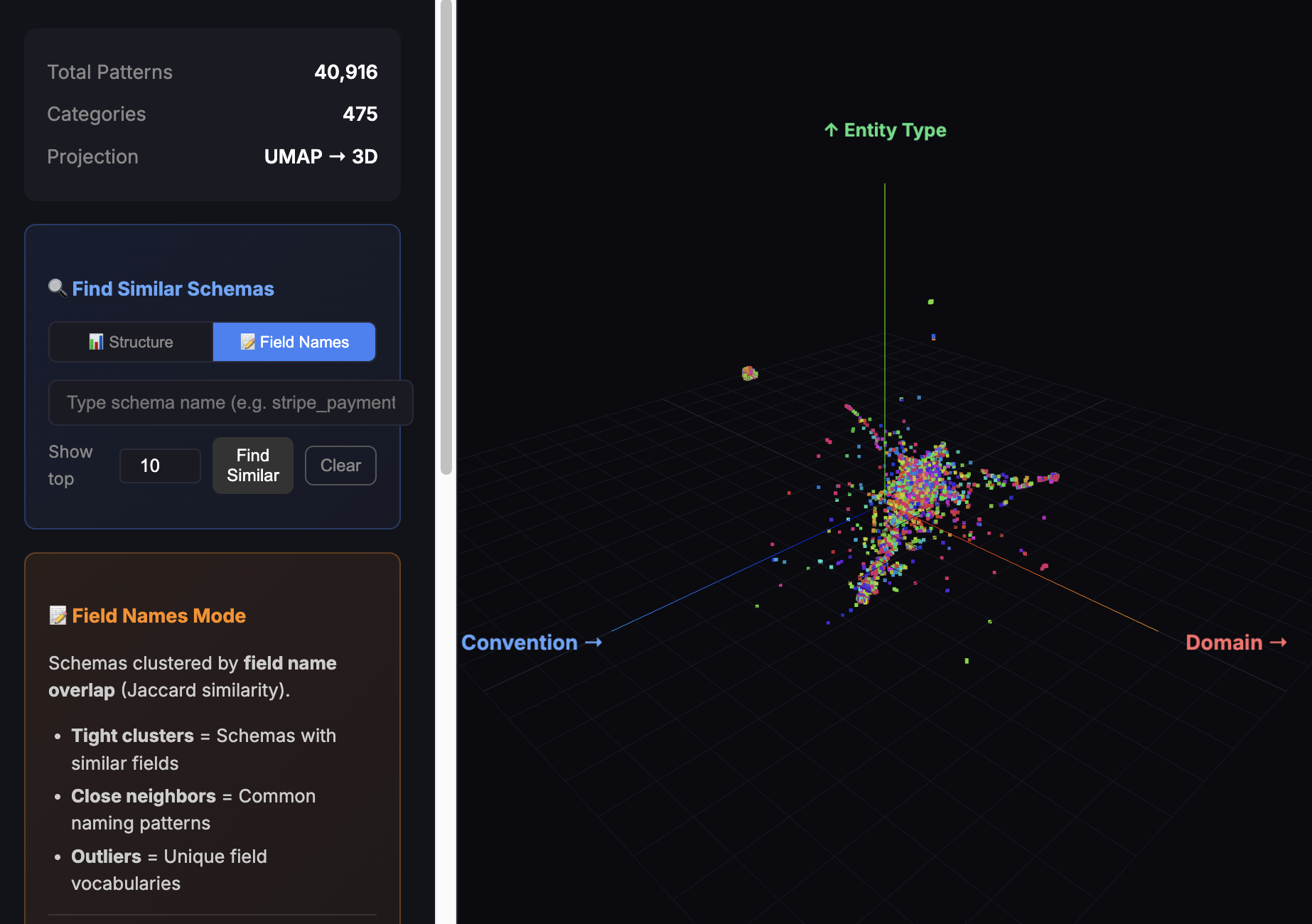Click the Total Patterns count 40,916
The height and width of the screenshot is (924, 1312).
[347, 72]
